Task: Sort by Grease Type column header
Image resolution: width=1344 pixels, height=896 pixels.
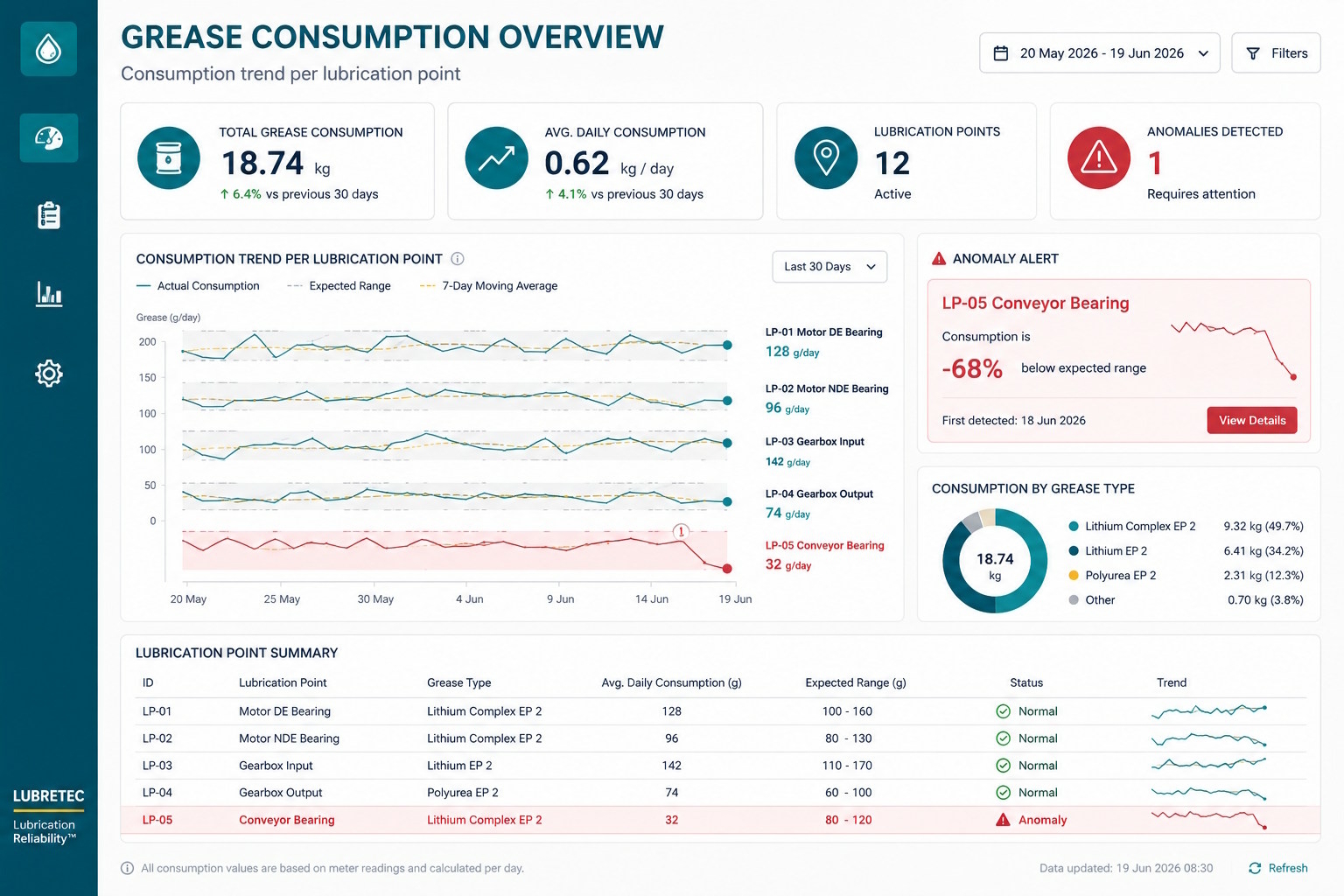Action: pyautogui.click(x=458, y=682)
